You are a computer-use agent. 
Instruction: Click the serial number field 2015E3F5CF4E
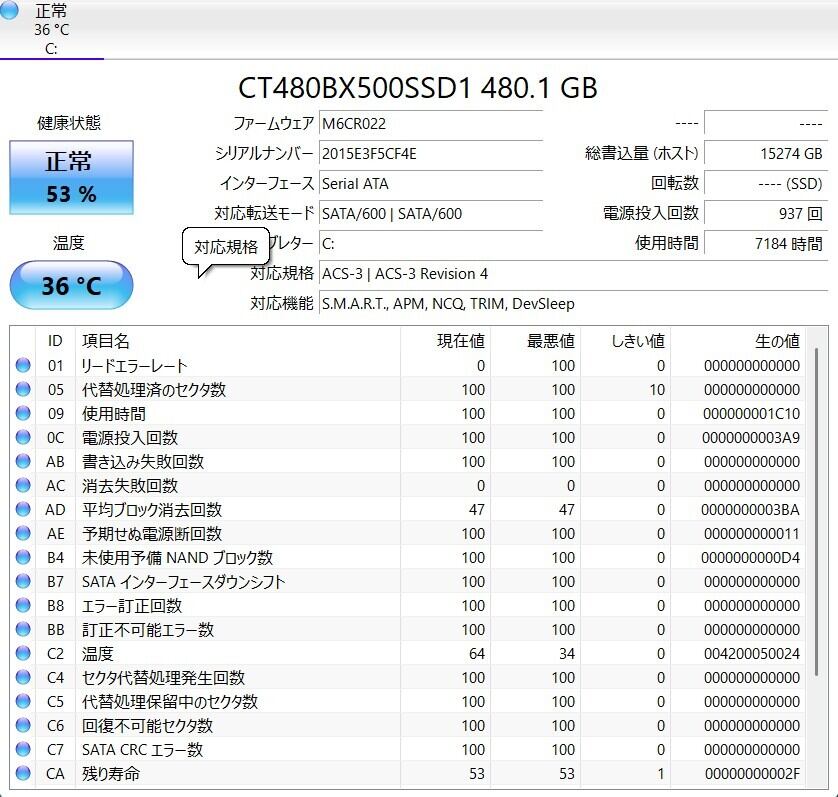pyautogui.click(x=430, y=154)
